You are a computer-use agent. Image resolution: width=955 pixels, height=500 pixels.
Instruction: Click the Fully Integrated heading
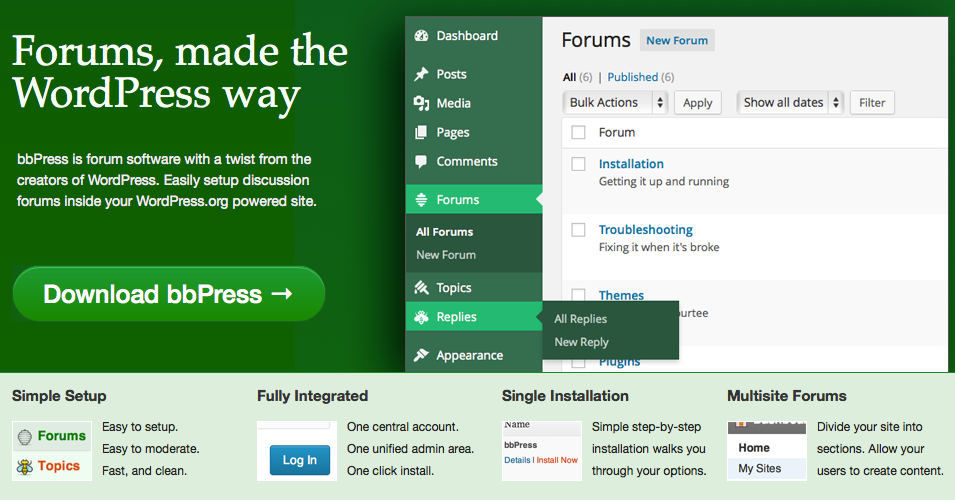coord(312,396)
